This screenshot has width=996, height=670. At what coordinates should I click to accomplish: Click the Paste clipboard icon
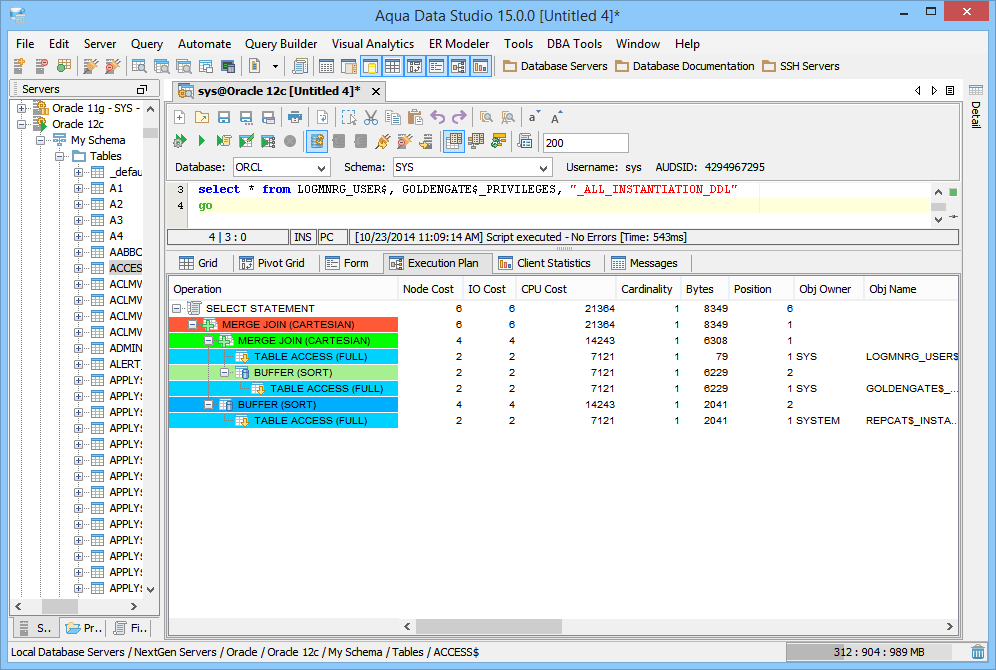click(x=415, y=117)
